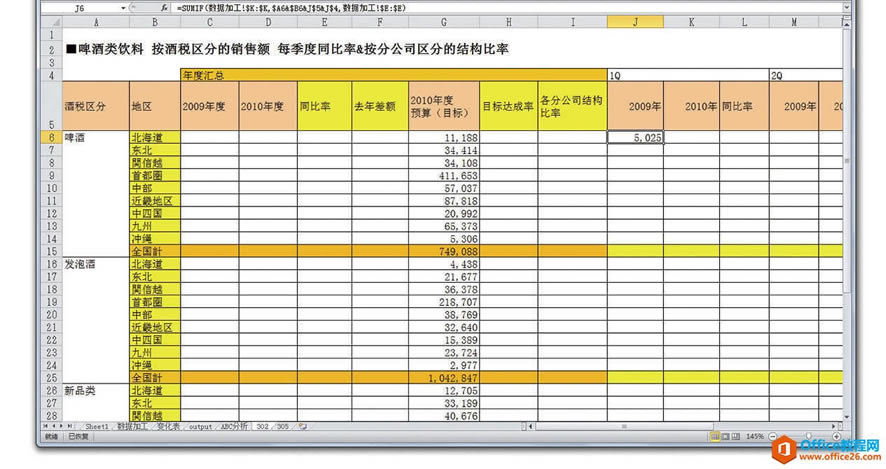
Task: Click the horizontal scrollbar left arrow
Action: tap(531, 427)
